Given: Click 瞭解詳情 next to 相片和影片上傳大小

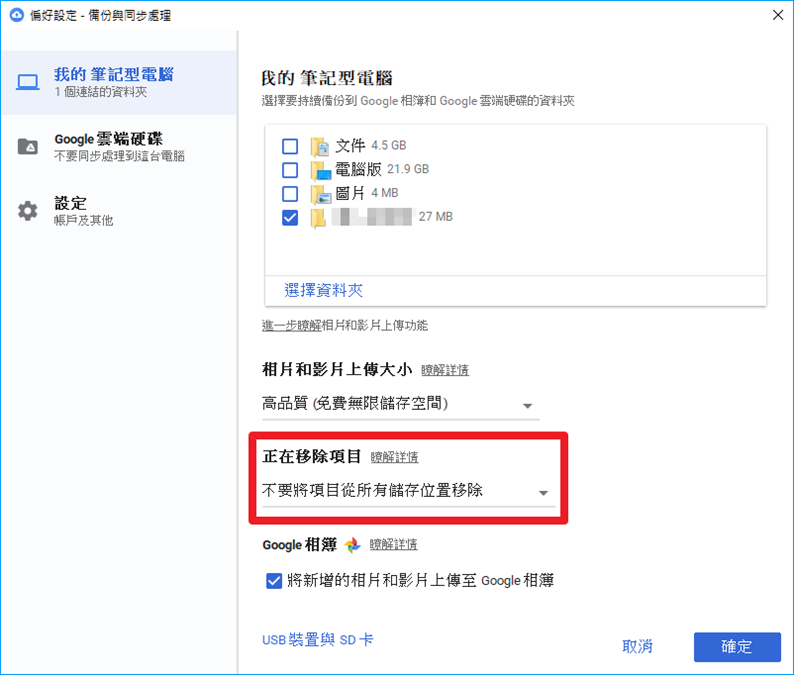Looking at the screenshot, I should [445, 371].
